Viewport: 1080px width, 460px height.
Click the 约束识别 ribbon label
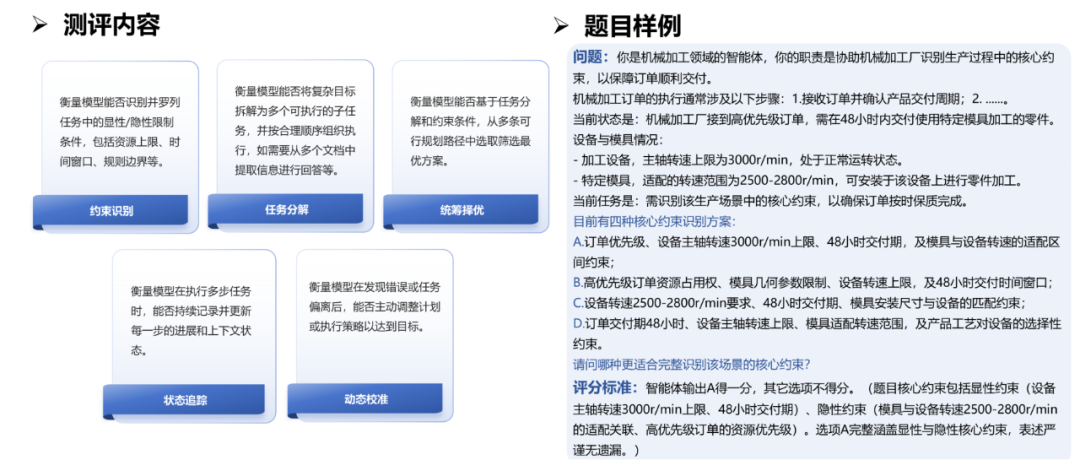tap(111, 211)
